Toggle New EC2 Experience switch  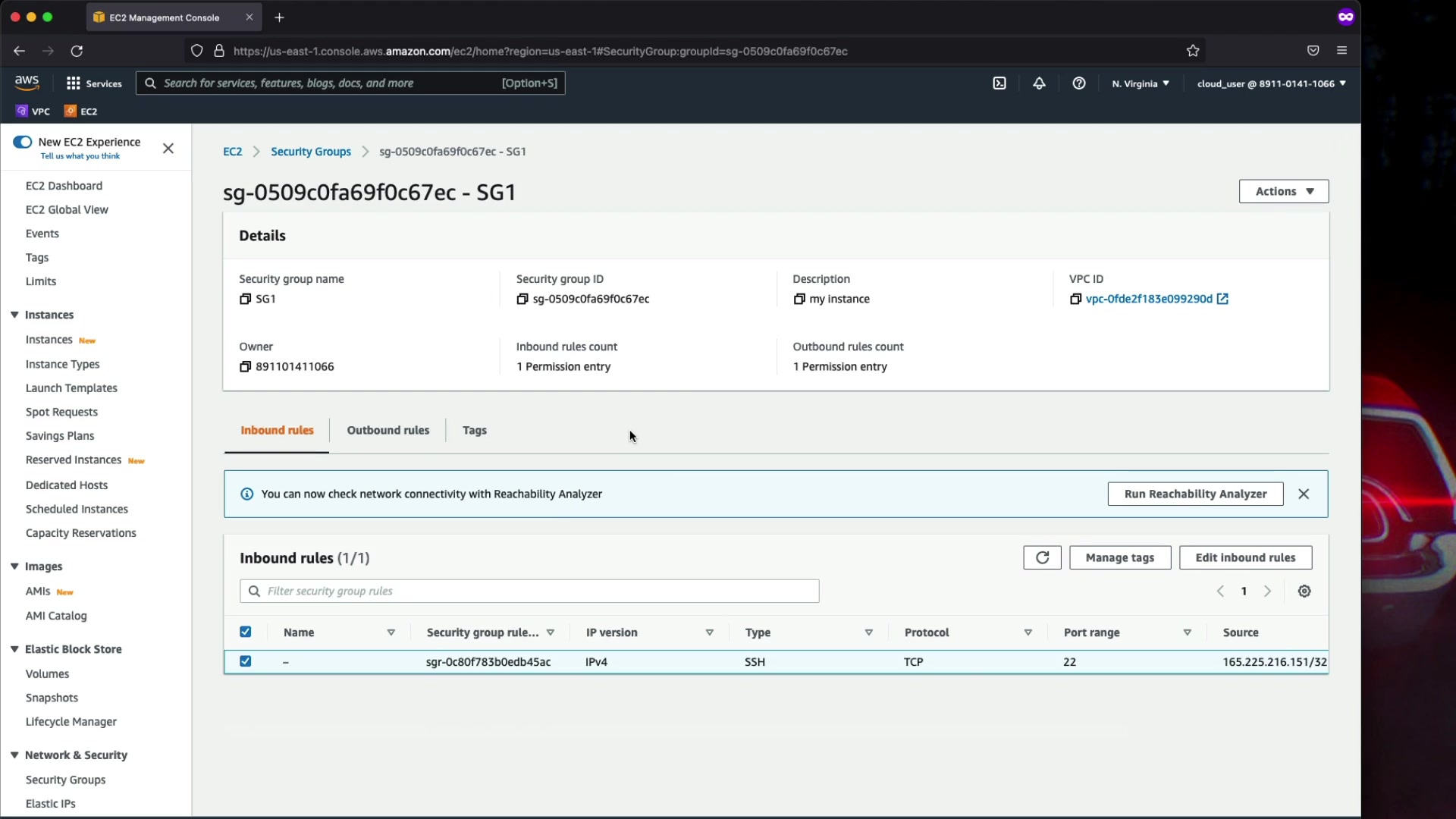tap(23, 142)
